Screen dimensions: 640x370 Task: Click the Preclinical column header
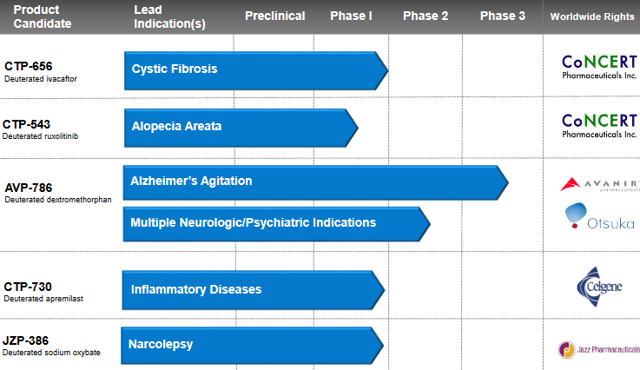coord(275,16)
